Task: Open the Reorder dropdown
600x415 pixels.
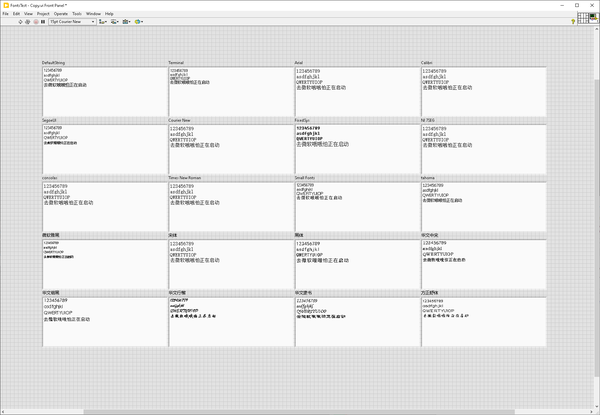Action: tap(139, 22)
